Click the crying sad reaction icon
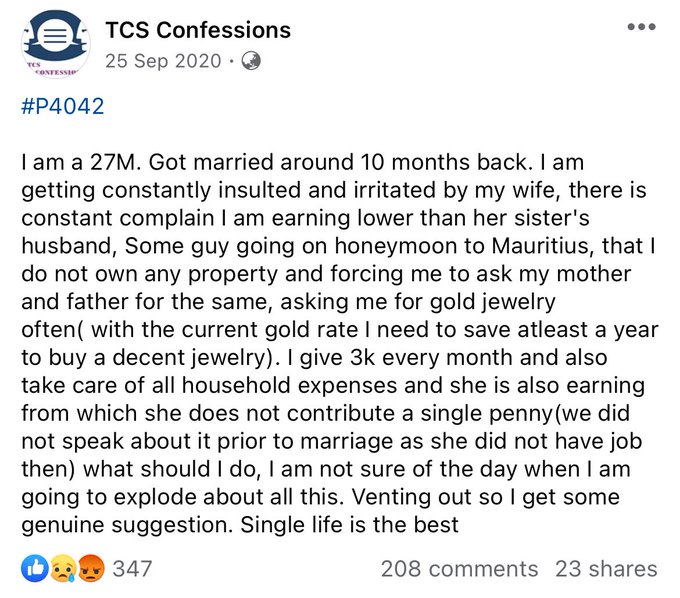Screen dimensions: 680x598 (x=63, y=569)
